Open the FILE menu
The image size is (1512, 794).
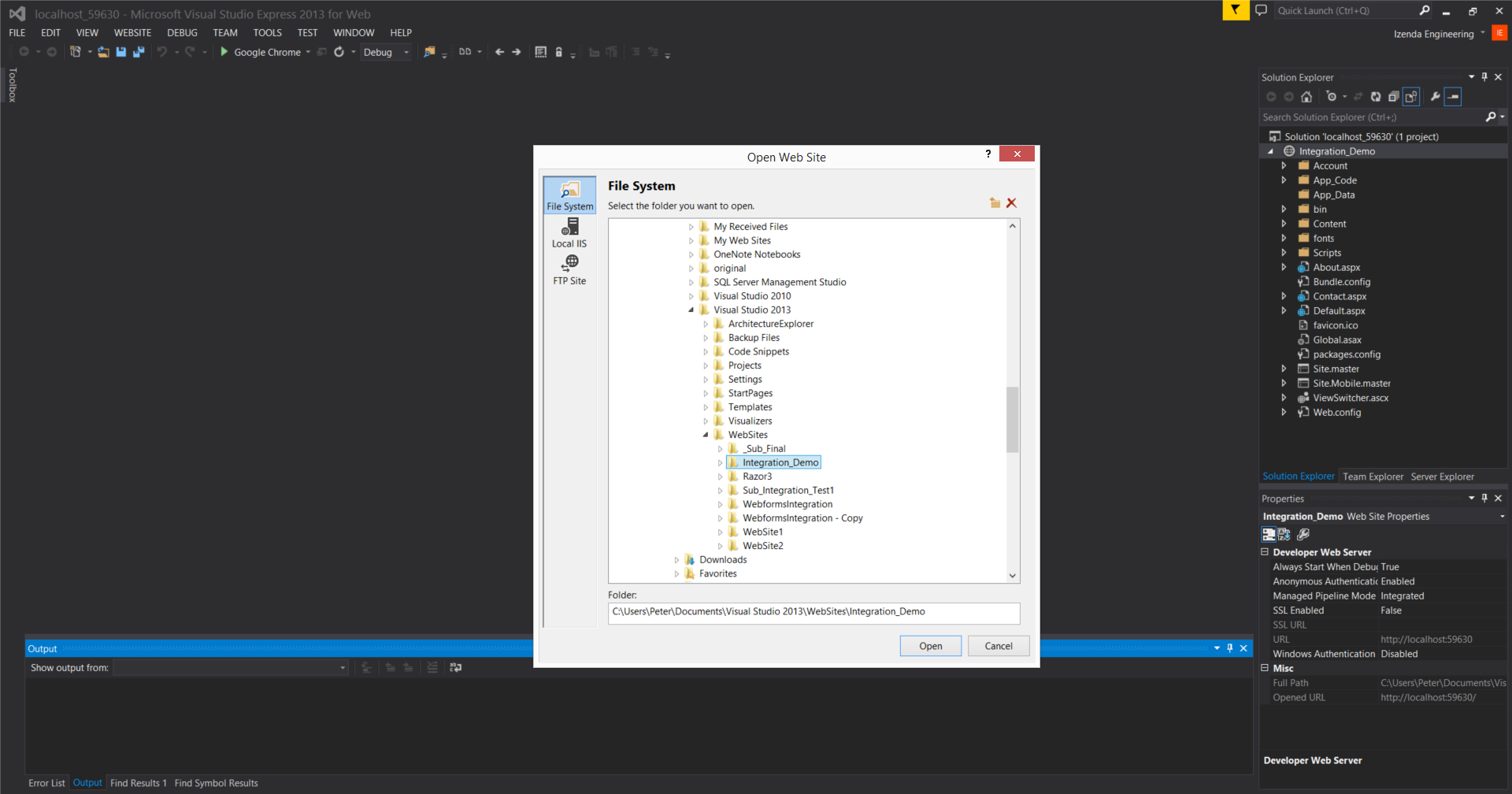[x=17, y=33]
